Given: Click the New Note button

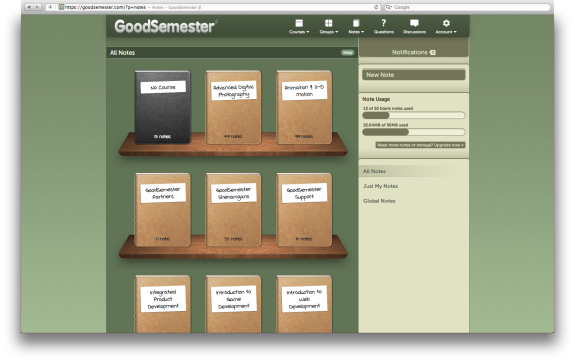Looking at the screenshot, I should coord(414,75).
